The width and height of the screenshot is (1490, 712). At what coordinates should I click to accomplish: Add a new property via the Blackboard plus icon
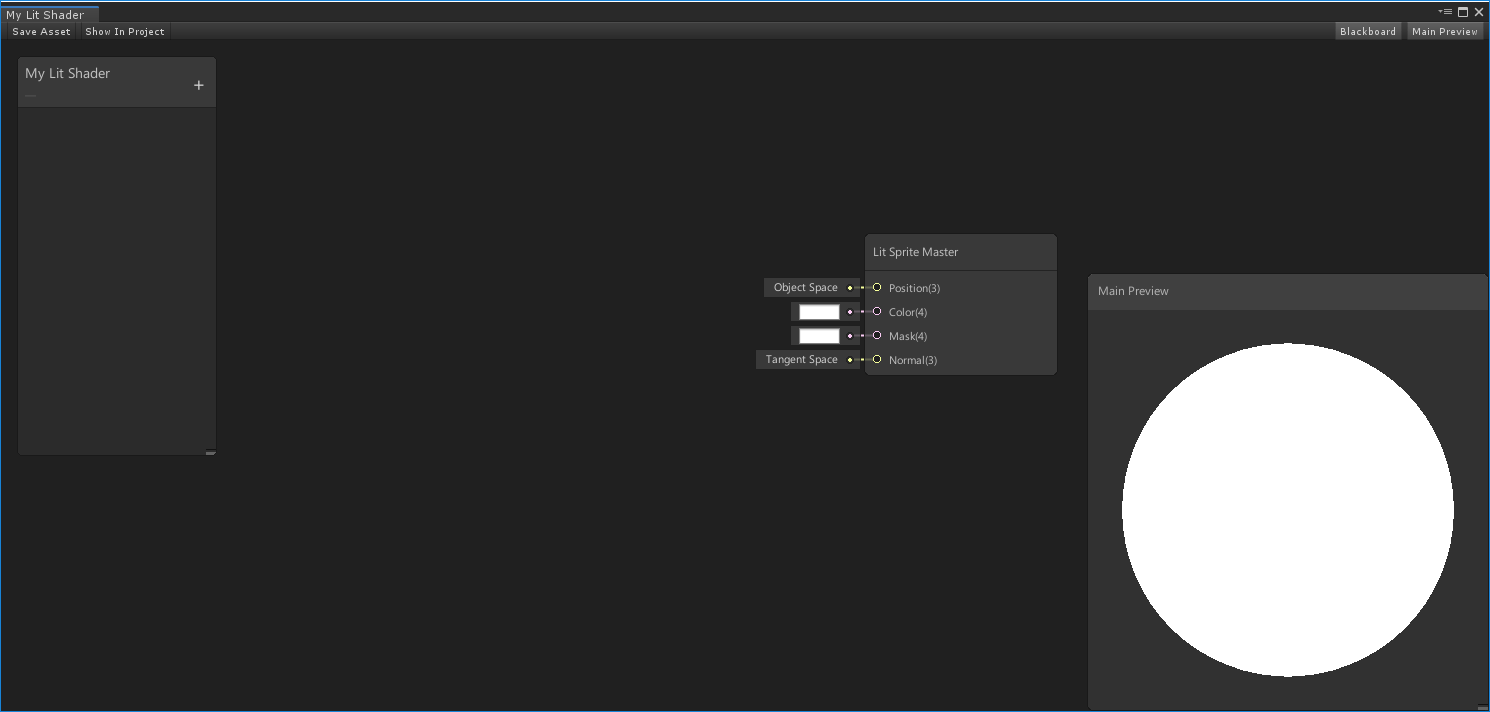pyautogui.click(x=199, y=83)
